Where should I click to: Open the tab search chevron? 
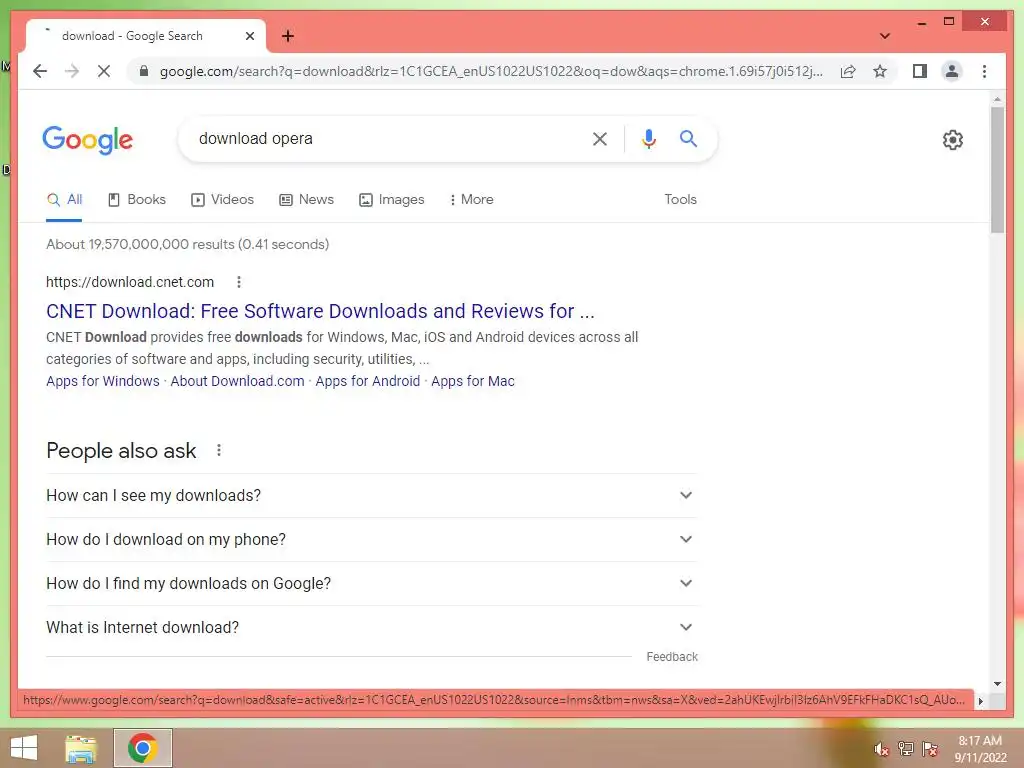[885, 36]
